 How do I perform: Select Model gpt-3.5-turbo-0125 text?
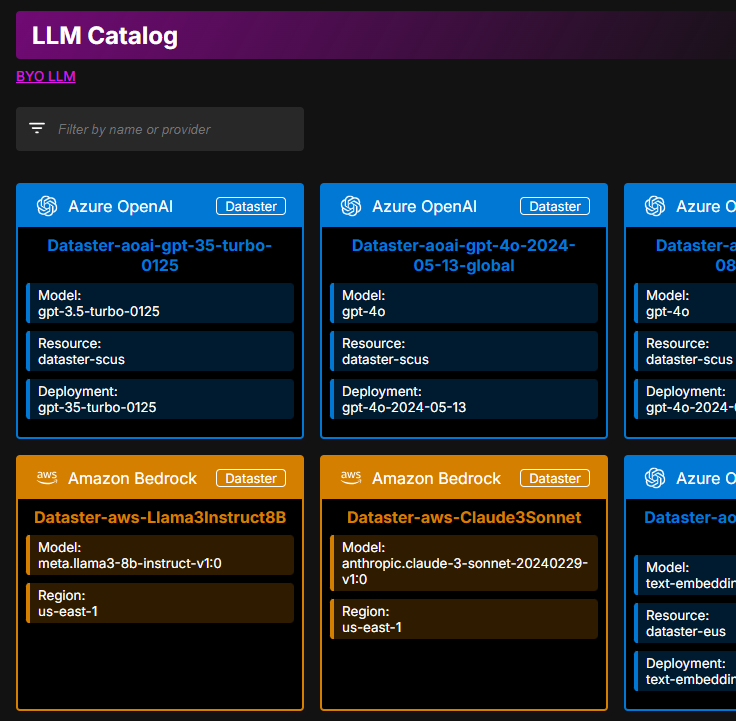point(160,303)
